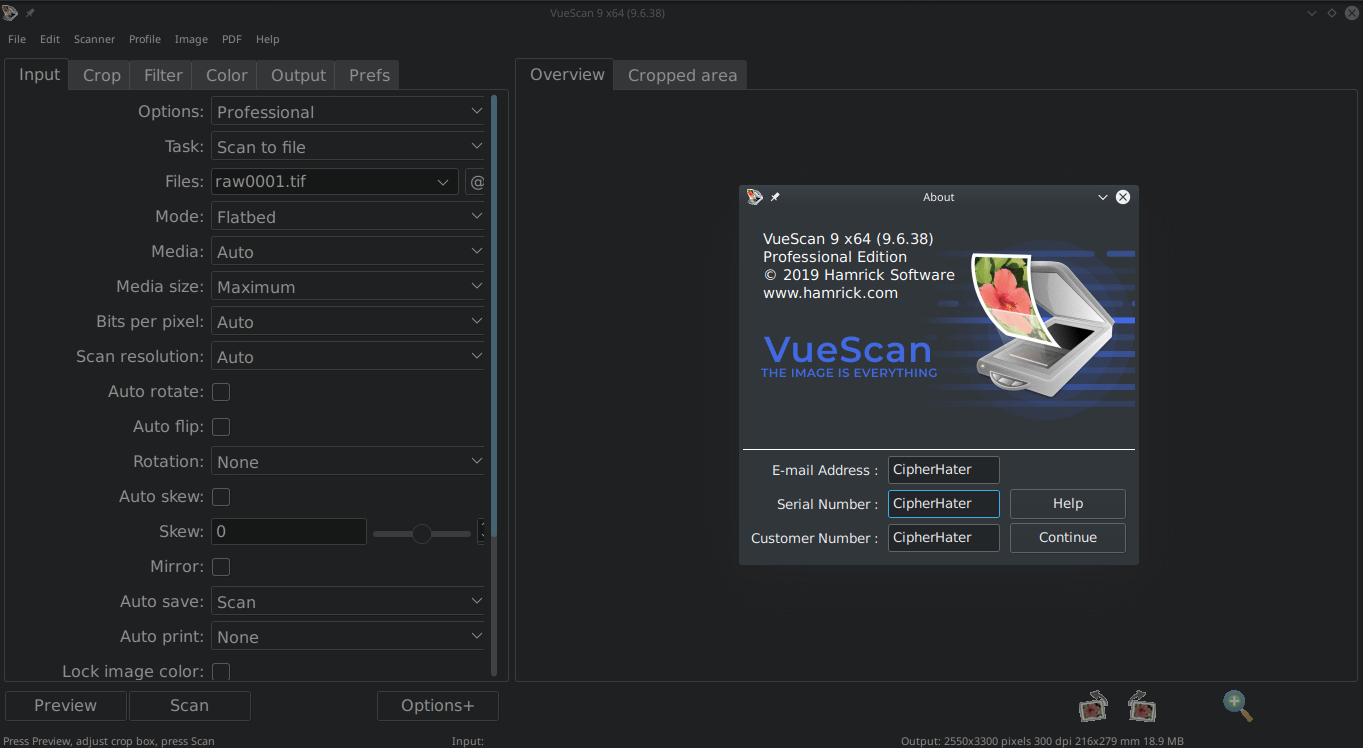Screen dimensions: 1363x748
Task: Click the Customer Number field
Action: [944, 538]
